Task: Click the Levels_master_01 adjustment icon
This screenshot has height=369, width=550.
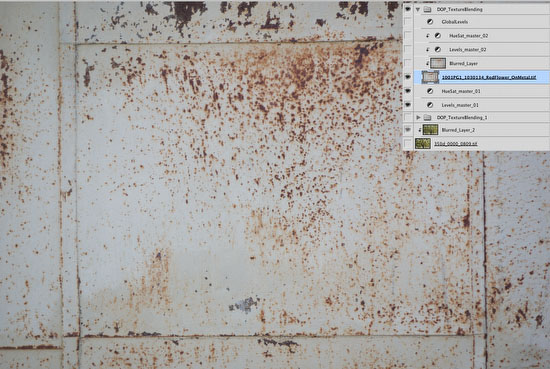Action: (430, 105)
